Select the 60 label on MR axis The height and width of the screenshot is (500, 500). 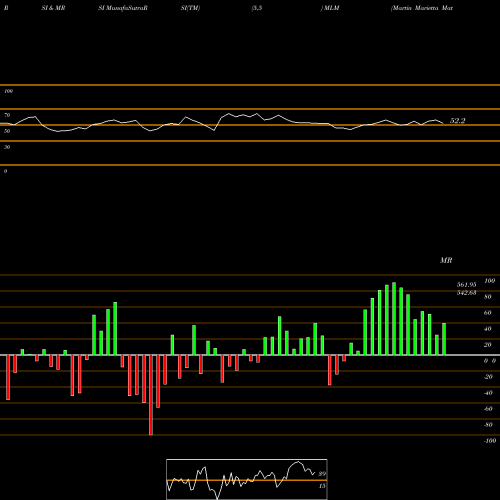pos(488,313)
